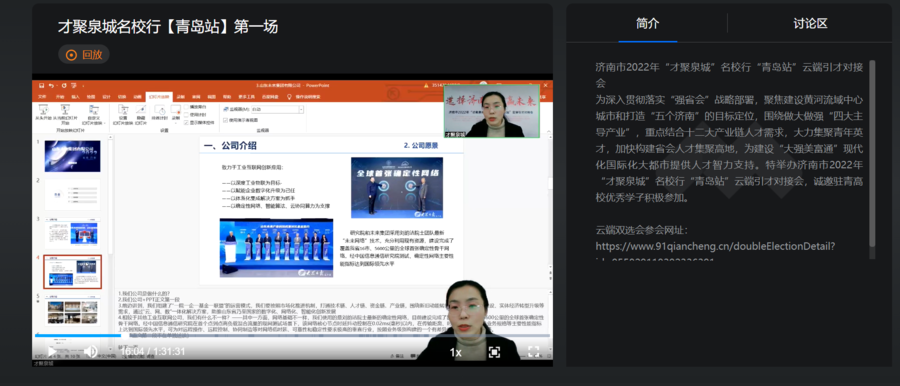Click the Undo arrow in PowerPoint title bar
Viewport: 900px width, 386px height.
click(51, 86)
